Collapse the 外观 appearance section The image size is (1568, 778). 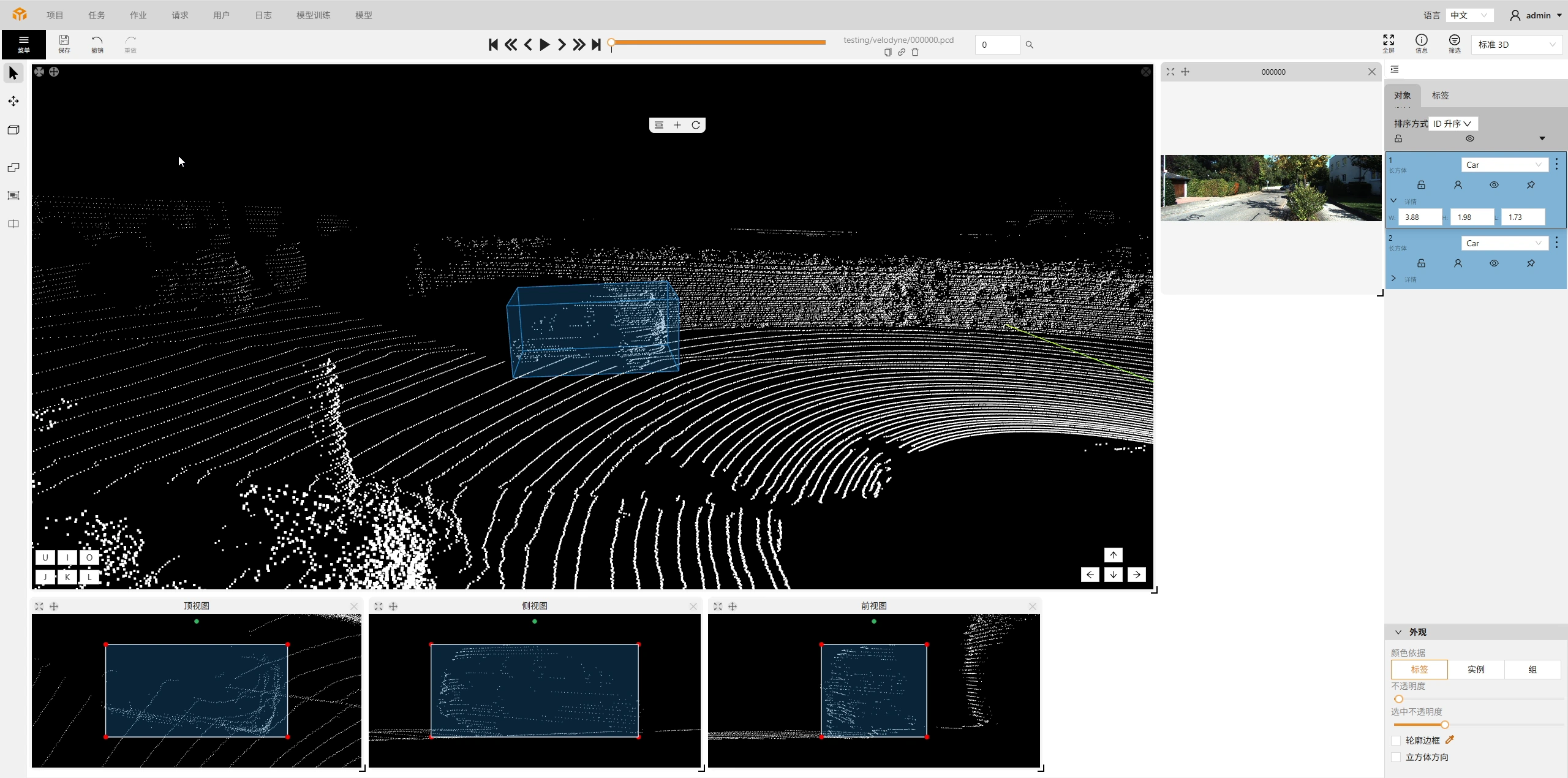point(1398,632)
